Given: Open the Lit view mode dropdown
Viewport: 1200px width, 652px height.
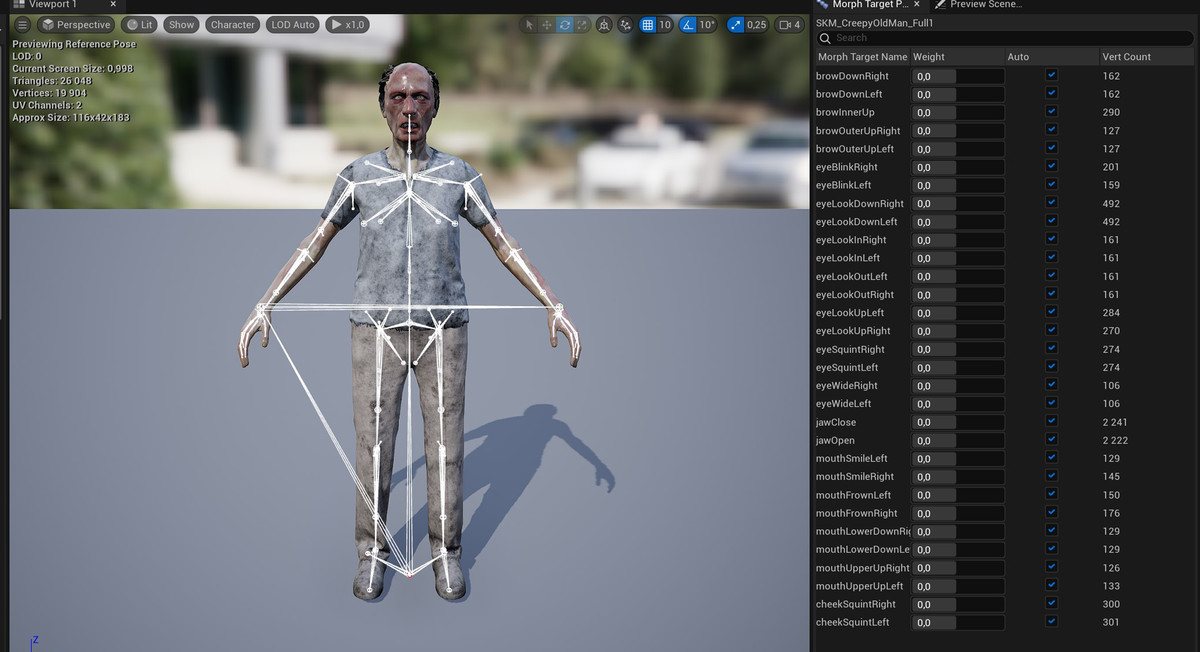Looking at the screenshot, I should 140,25.
